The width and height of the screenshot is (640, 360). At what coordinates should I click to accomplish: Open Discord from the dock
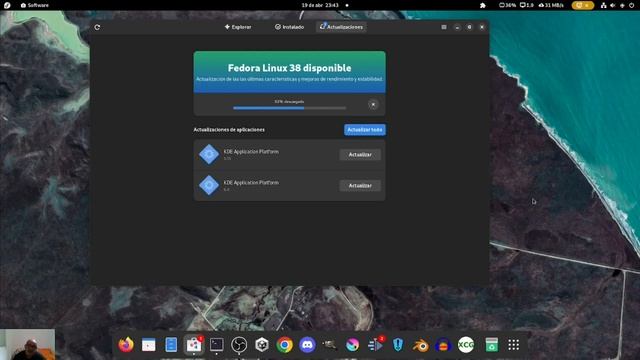point(307,345)
